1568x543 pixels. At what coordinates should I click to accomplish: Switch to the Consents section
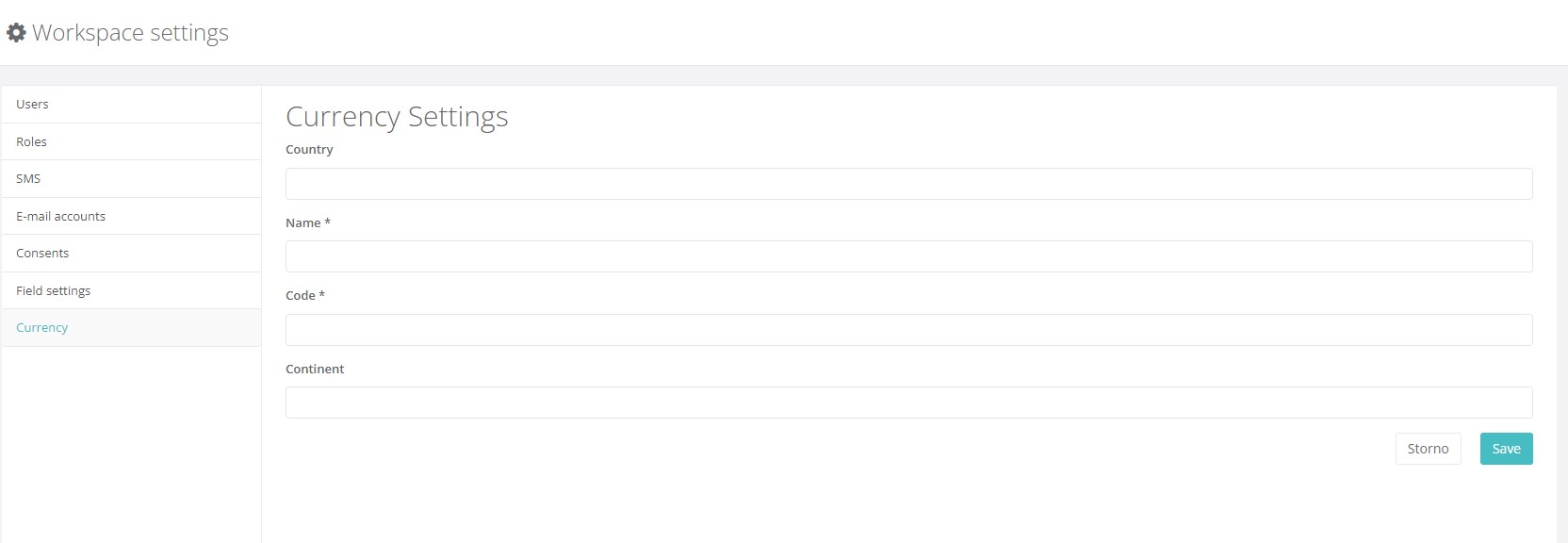[131, 254]
